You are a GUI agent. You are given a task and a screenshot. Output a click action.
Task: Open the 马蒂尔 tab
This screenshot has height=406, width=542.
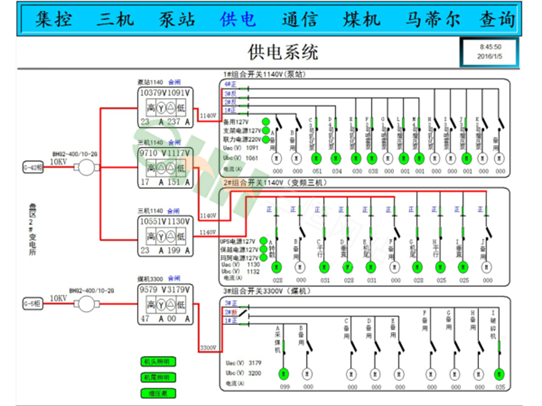433,19
